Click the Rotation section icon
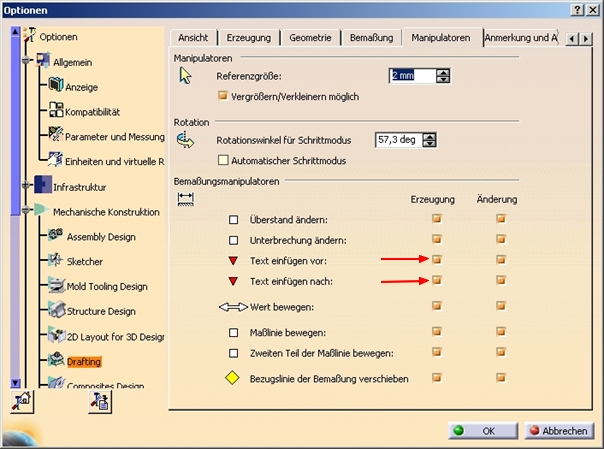The height and width of the screenshot is (449, 604). pyautogui.click(x=186, y=139)
